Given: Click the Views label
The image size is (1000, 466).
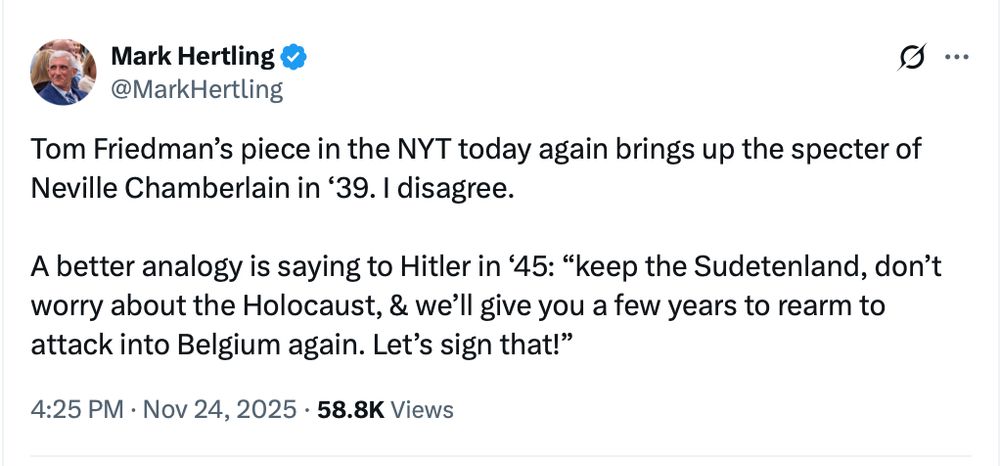Looking at the screenshot, I should pos(421,410).
